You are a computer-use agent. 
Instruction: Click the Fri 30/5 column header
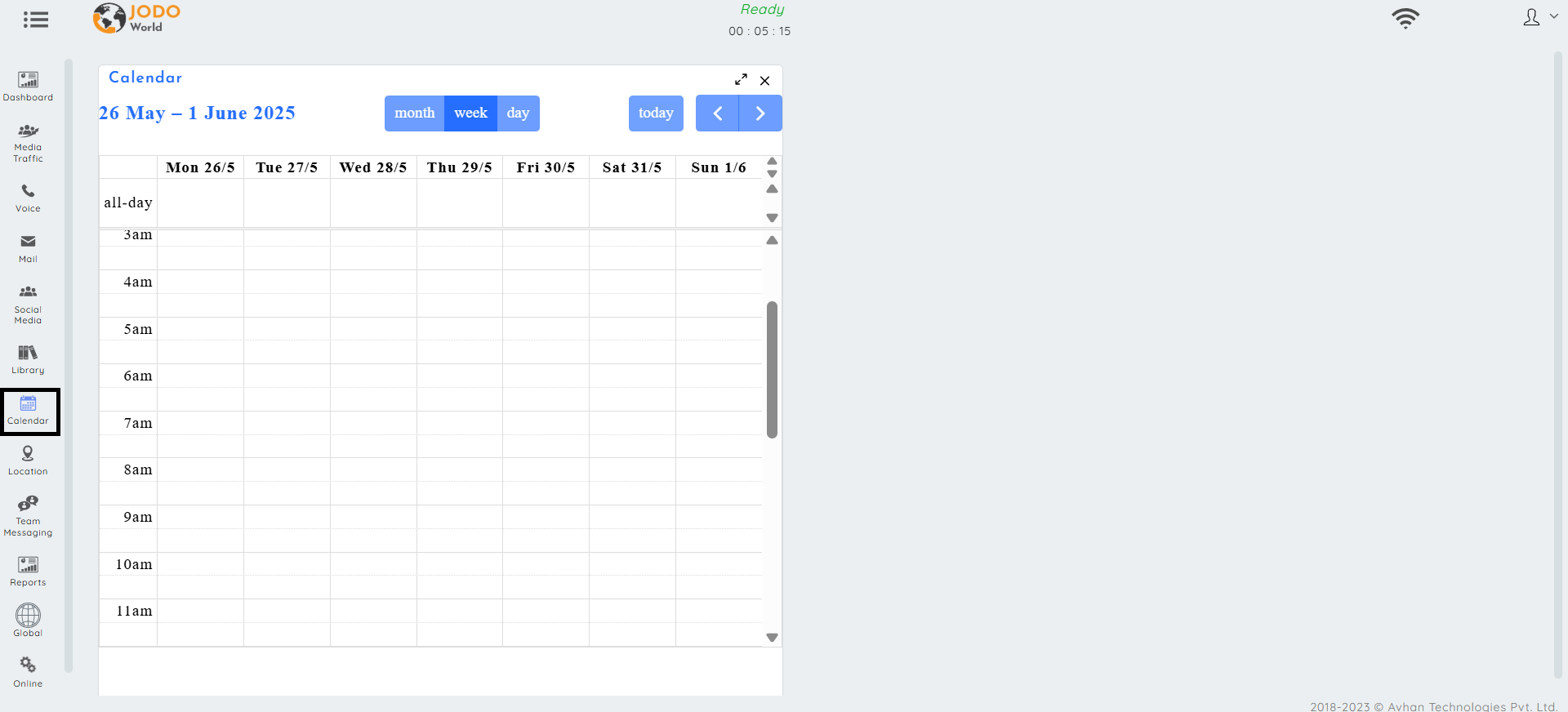[x=546, y=167]
